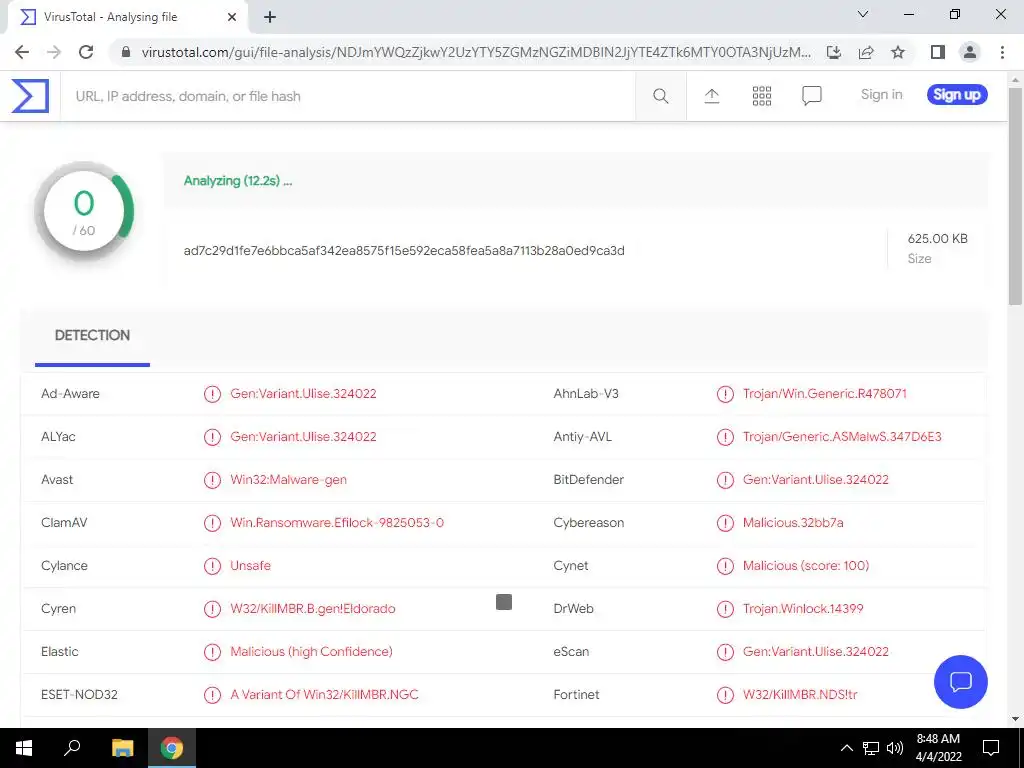Viewport: 1024px width, 768px height.
Task: Click the AhnLab-V3 engine name
Action: click(x=586, y=394)
